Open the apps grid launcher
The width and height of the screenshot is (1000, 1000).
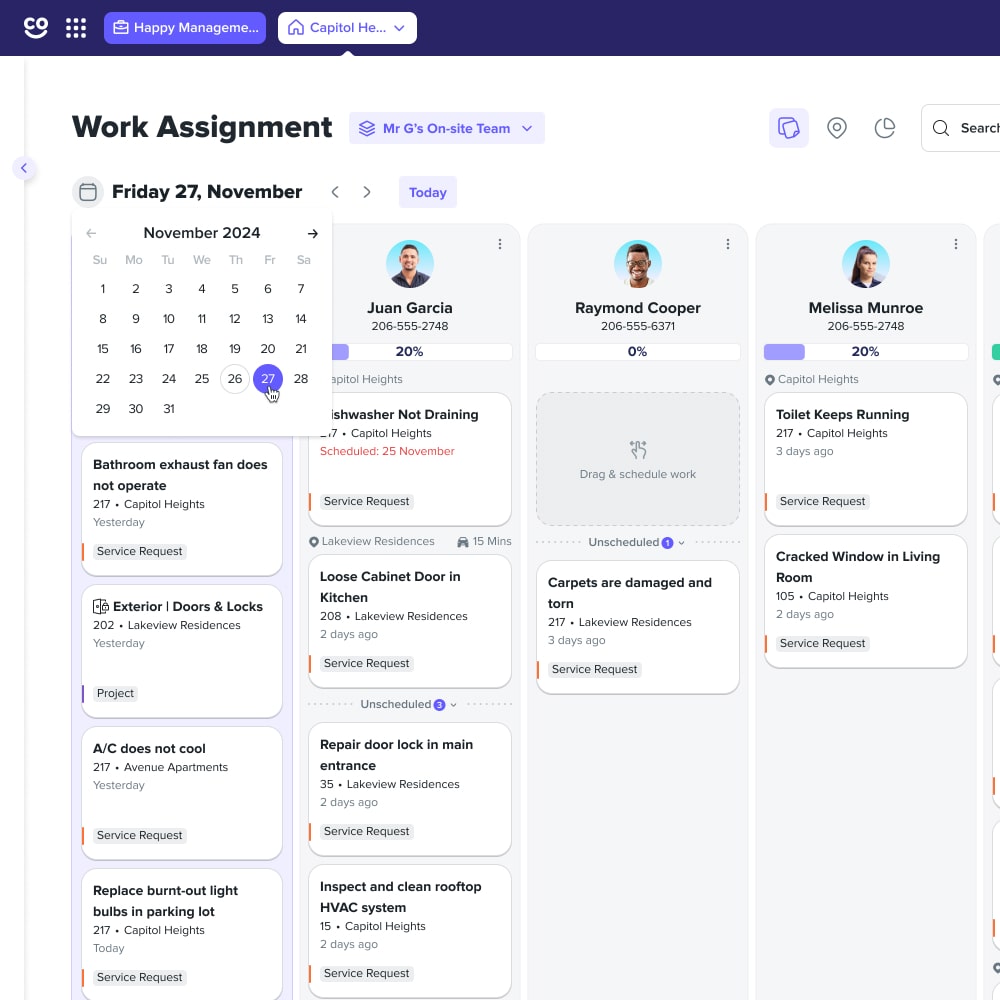76,27
